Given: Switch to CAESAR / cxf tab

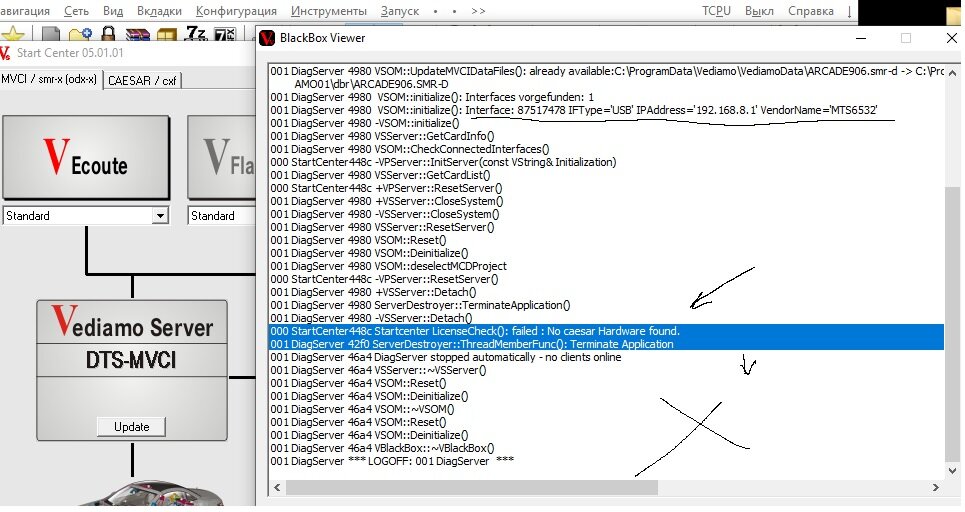Looking at the screenshot, I should [142, 81].
